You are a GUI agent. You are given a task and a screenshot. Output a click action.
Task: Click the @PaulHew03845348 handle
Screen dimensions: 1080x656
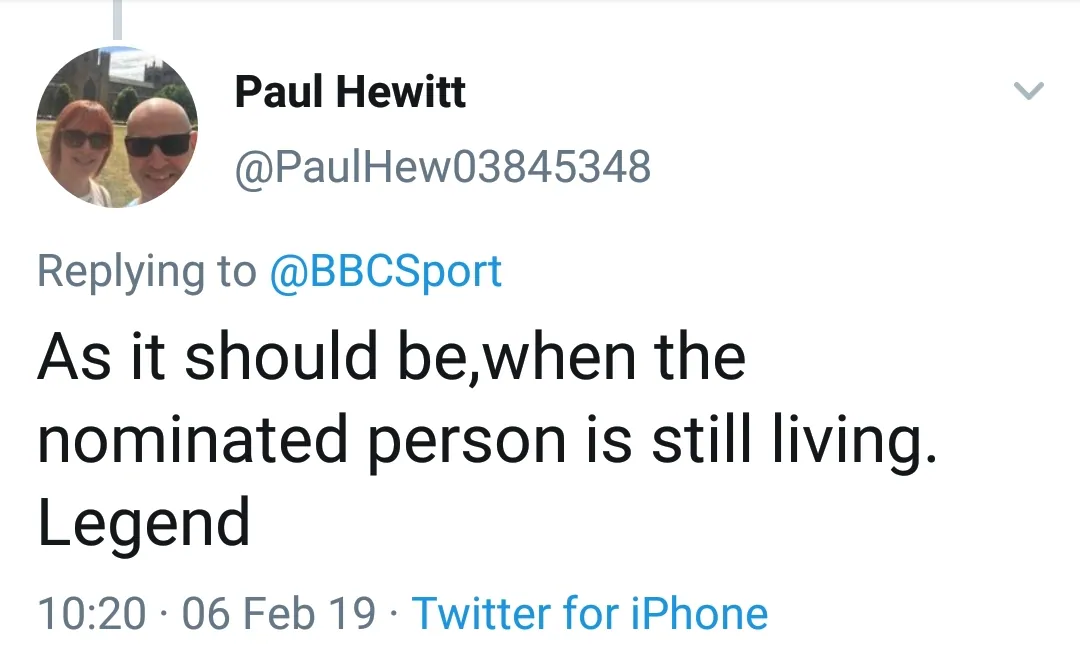pos(442,167)
